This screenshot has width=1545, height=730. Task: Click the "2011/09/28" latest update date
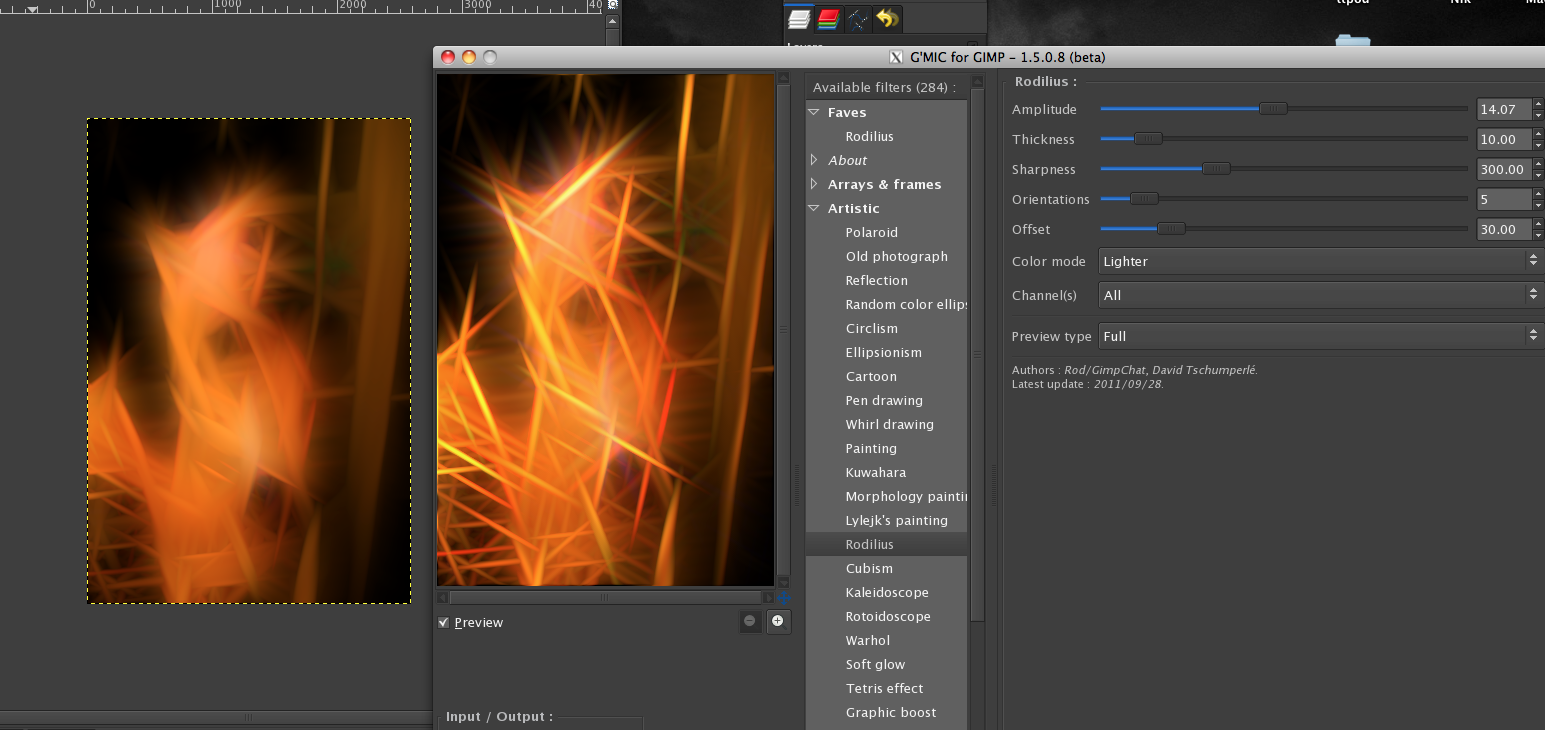click(x=1128, y=384)
